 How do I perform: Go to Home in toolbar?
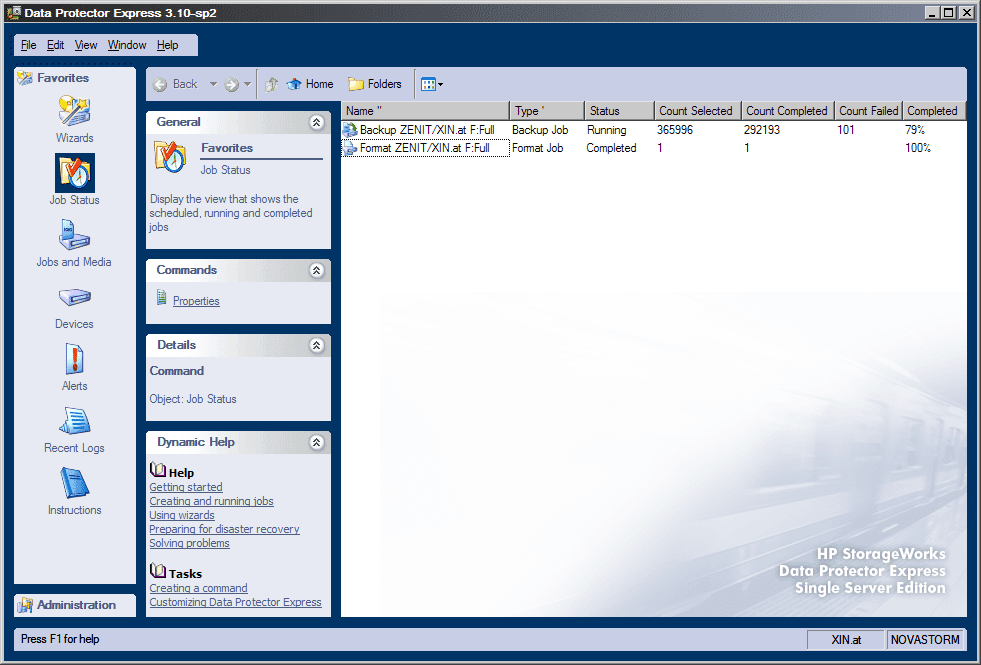[310, 84]
